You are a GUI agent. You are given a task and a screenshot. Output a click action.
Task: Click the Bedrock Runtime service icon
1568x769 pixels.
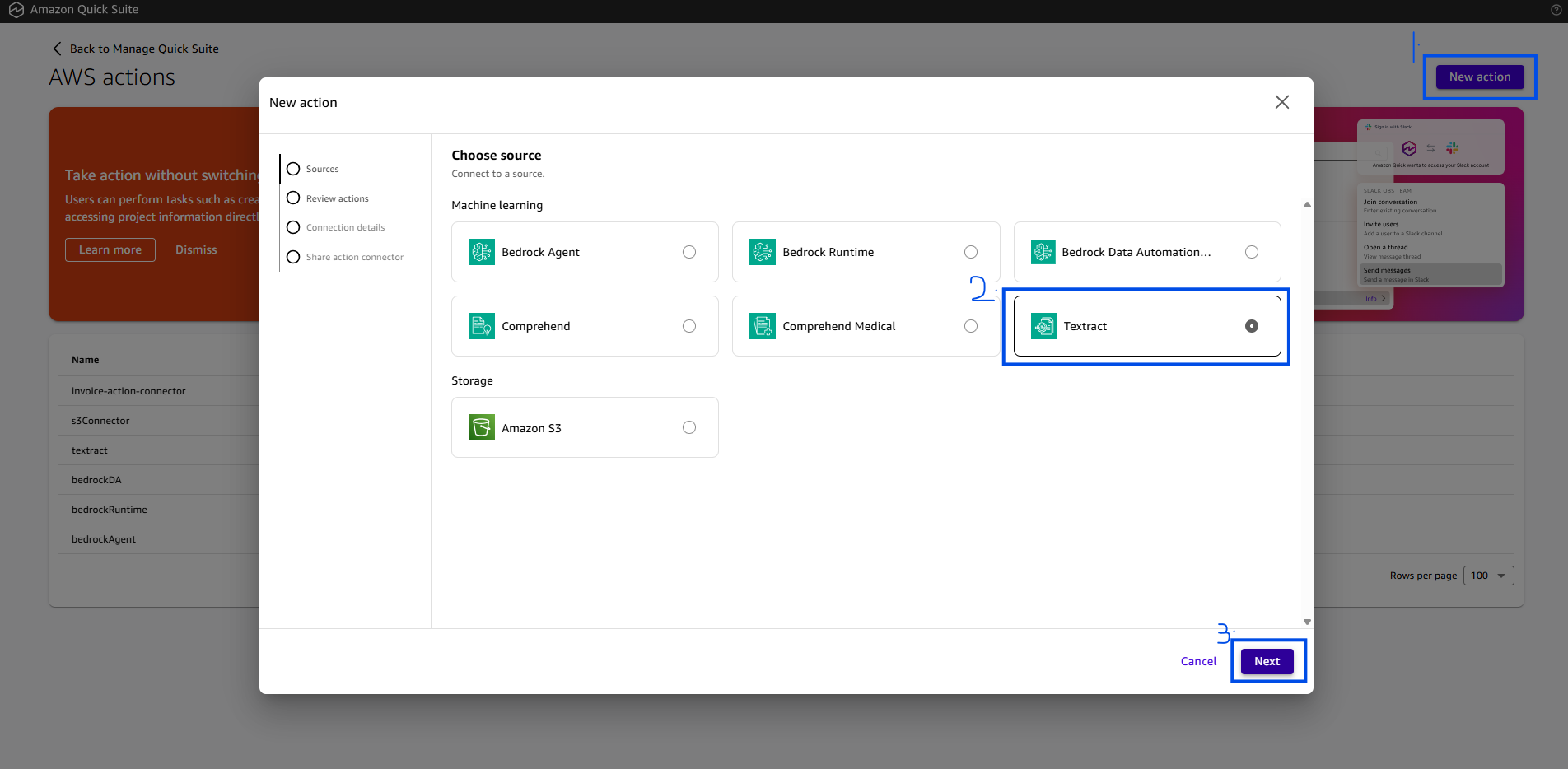(x=763, y=252)
